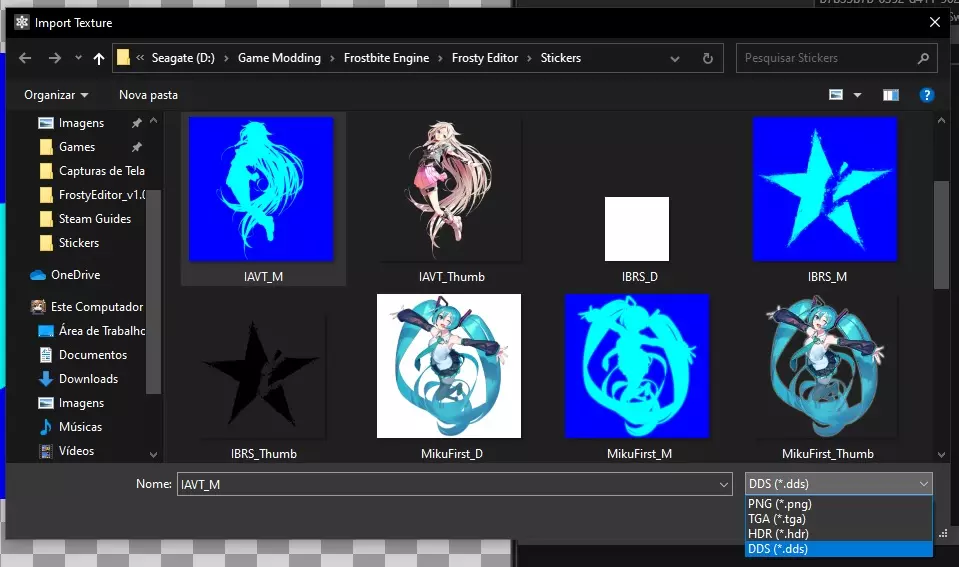This screenshot has width=959, height=567.
Task: Click the sidebar scroll-down arrow
Action: coord(154,454)
